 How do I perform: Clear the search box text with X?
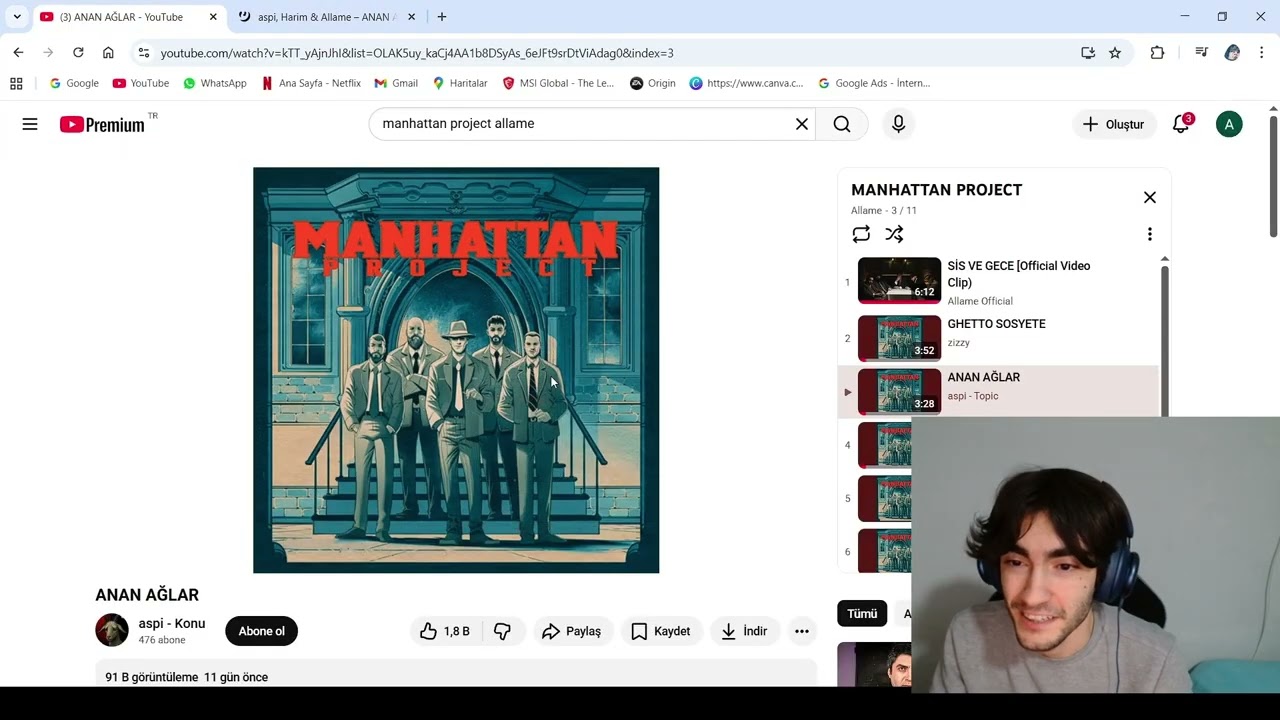[802, 124]
